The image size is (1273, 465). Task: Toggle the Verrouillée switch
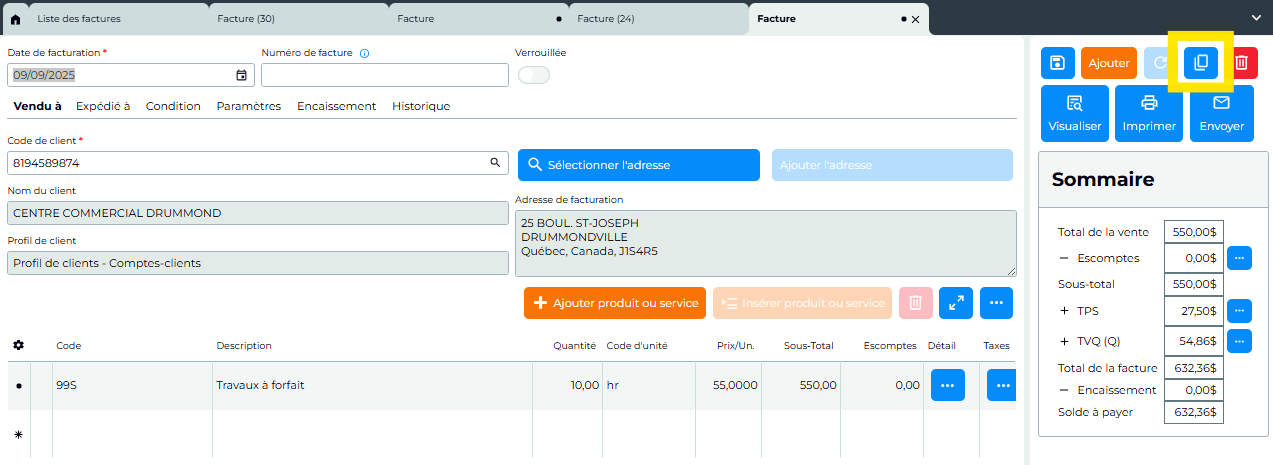point(534,75)
